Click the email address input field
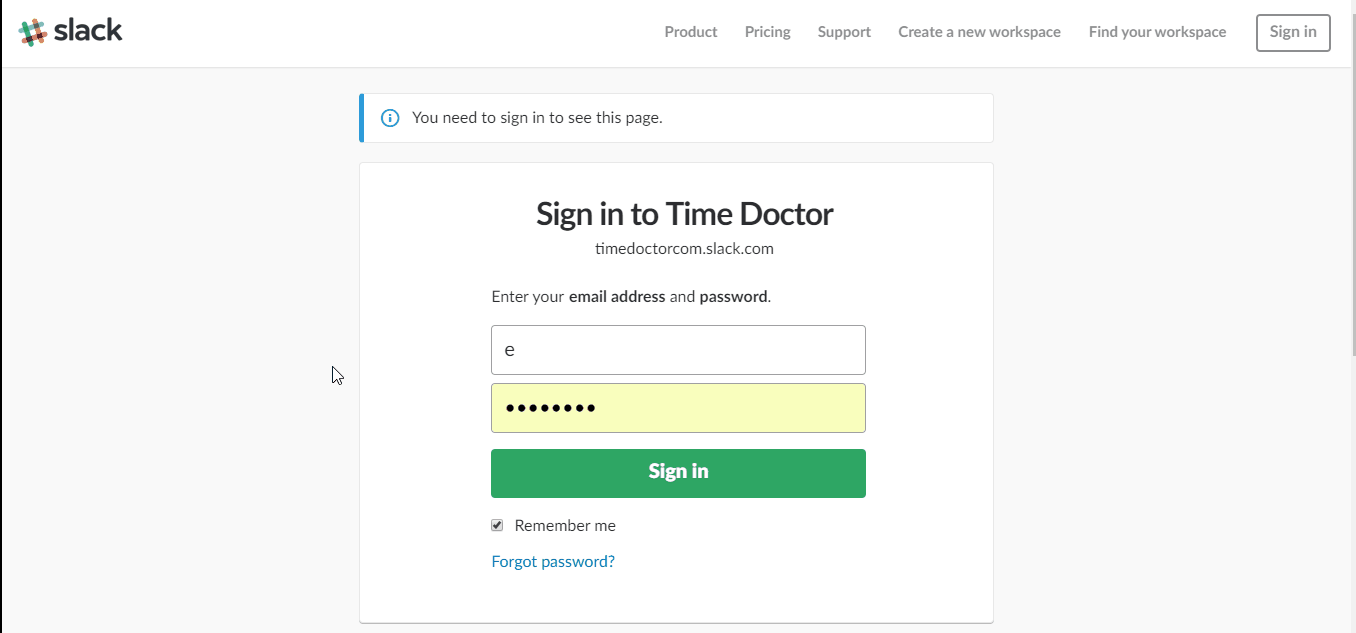Image resolution: width=1356 pixels, height=633 pixels. [x=678, y=349]
